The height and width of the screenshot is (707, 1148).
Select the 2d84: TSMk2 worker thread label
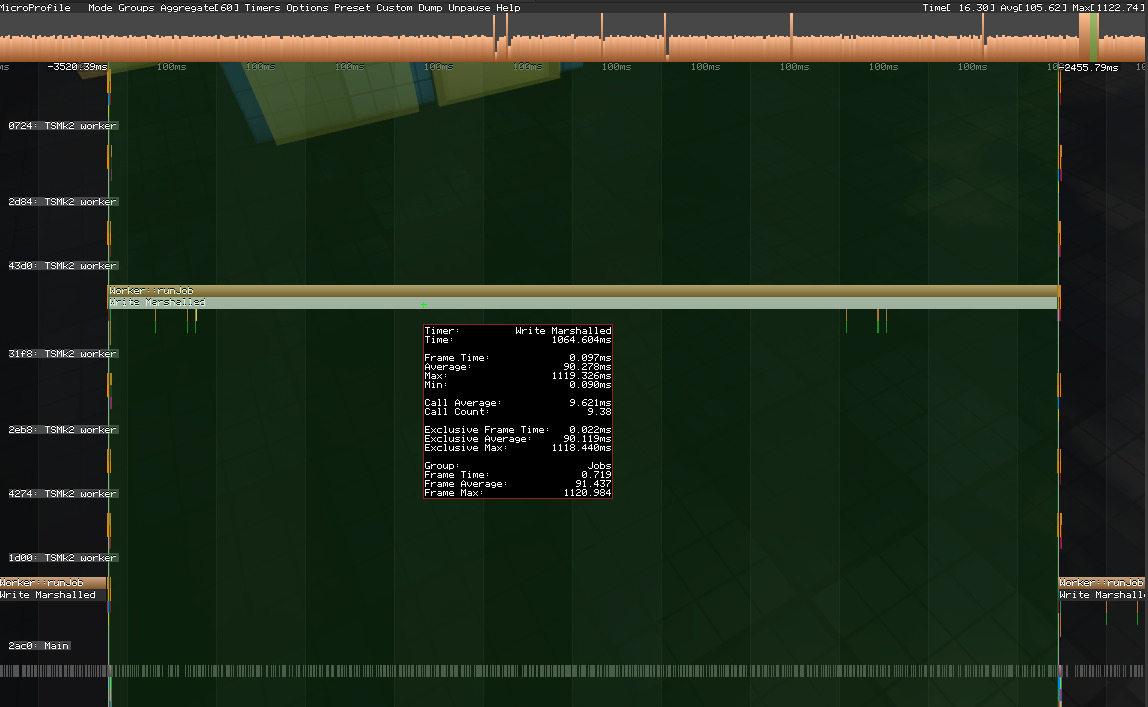pos(63,202)
